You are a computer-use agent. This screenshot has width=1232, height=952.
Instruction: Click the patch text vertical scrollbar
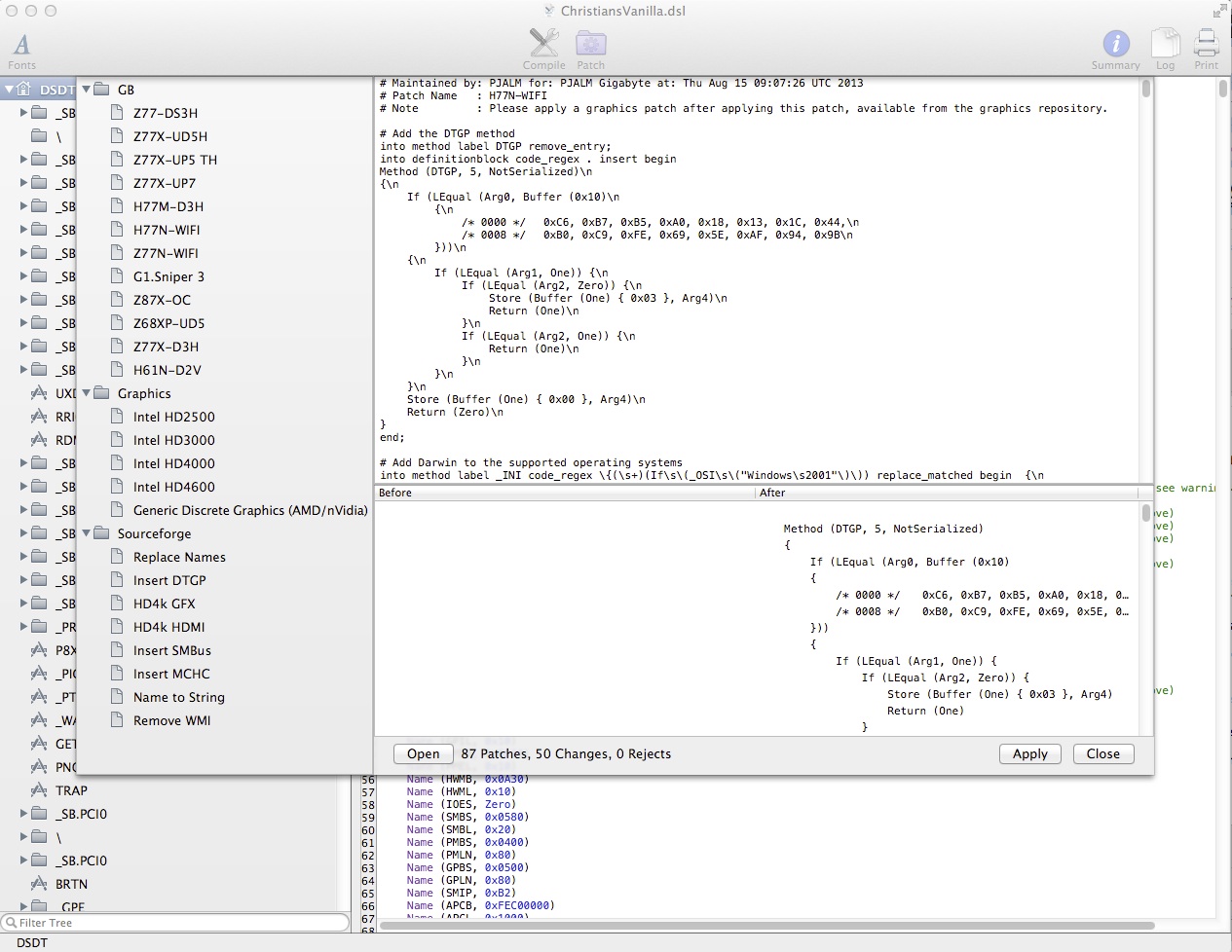click(x=1146, y=90)
